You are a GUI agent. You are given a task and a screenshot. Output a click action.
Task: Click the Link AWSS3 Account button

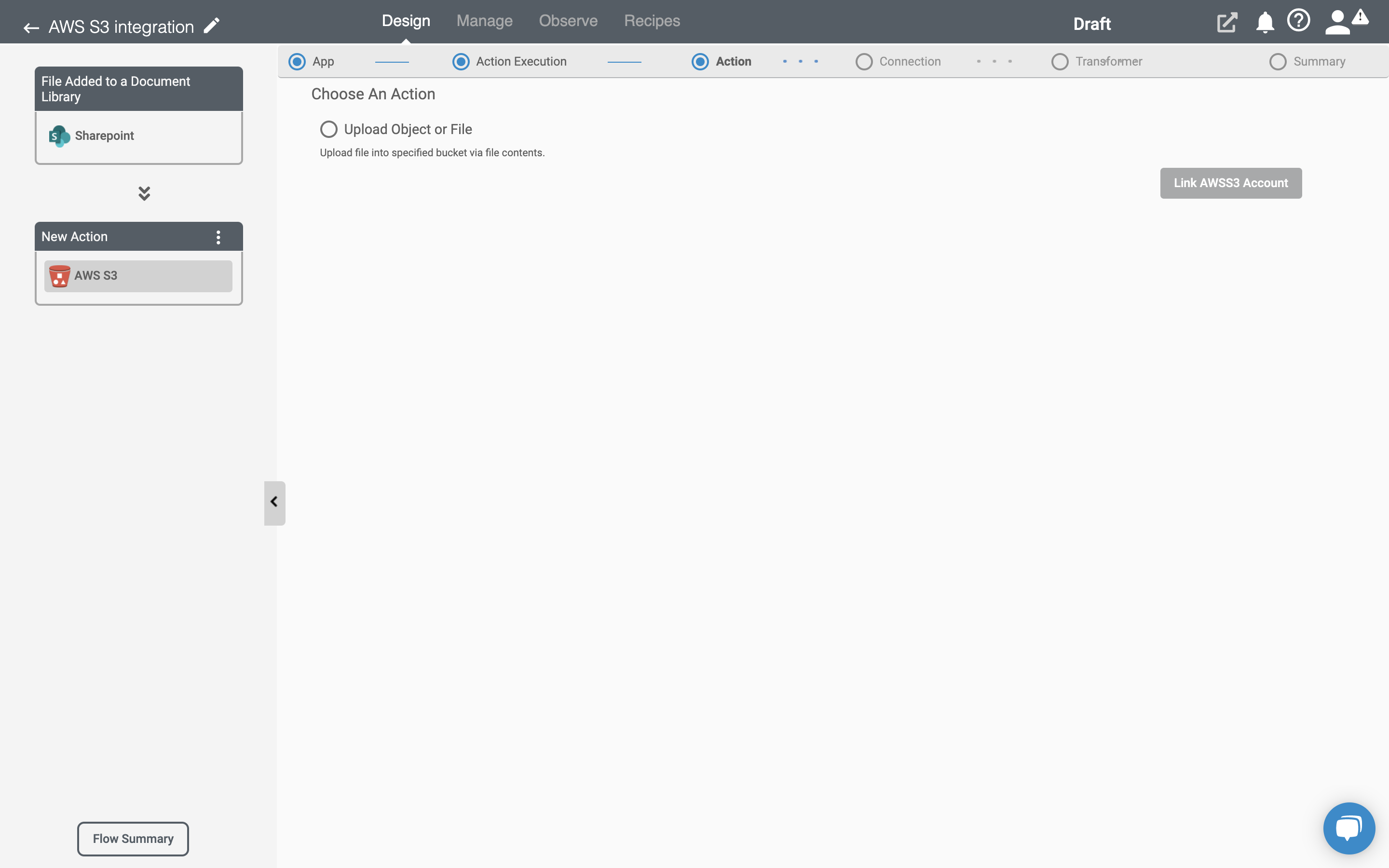[x=1231, y=182]
